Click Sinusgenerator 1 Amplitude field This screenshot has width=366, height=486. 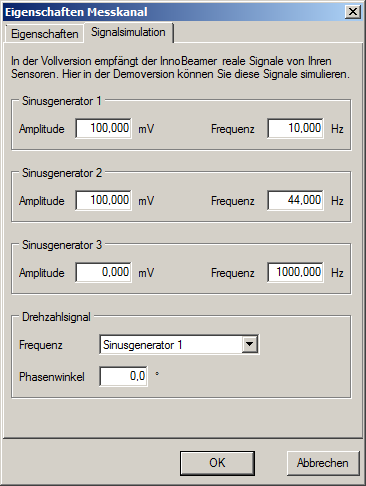click(103, 128)
